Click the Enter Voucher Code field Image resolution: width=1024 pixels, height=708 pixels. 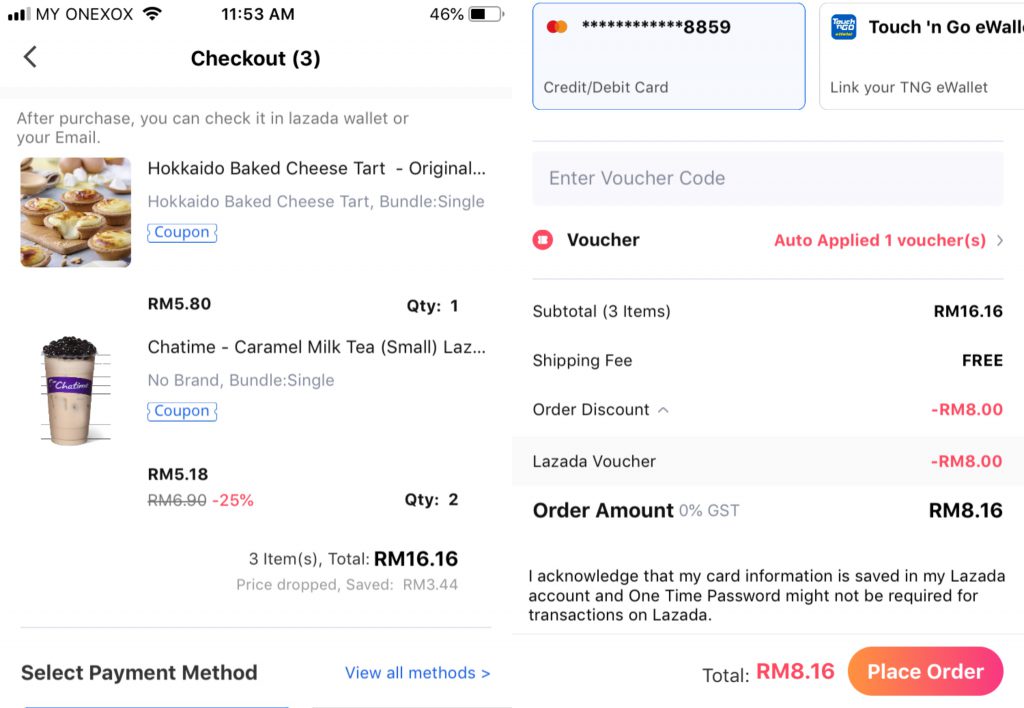[767, 178]
